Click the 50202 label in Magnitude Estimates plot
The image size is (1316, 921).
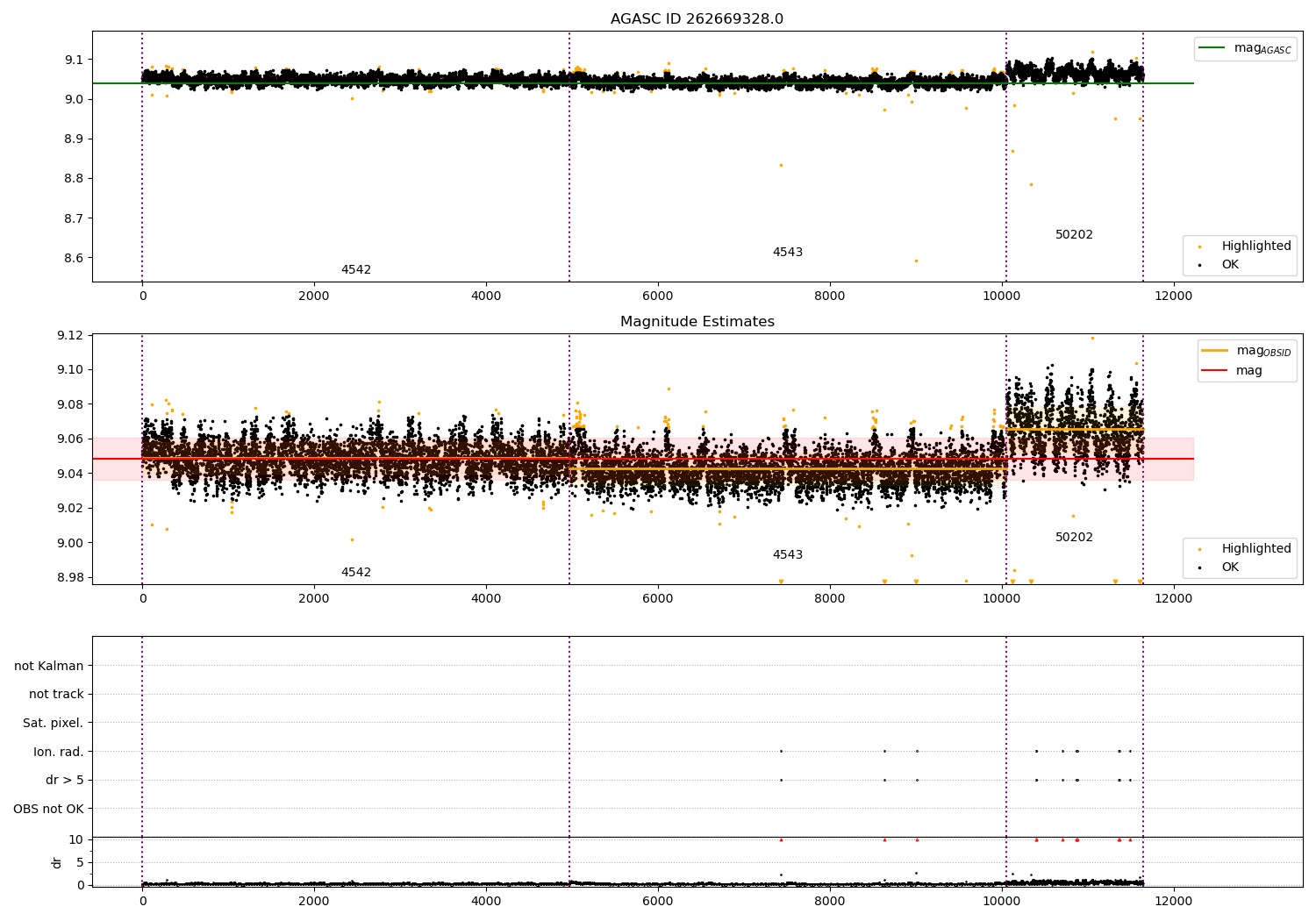(x=1074, y=538)
